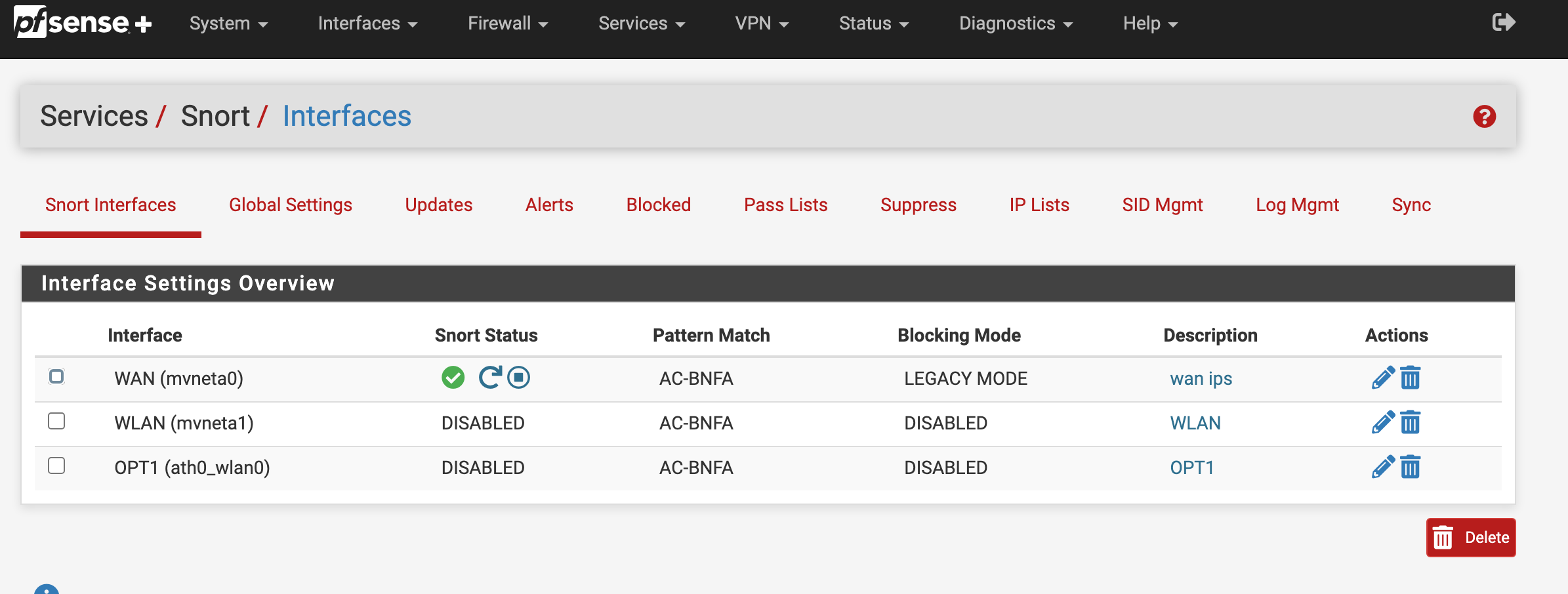Click the logout icon in navbar

(x=1503, y=22)
